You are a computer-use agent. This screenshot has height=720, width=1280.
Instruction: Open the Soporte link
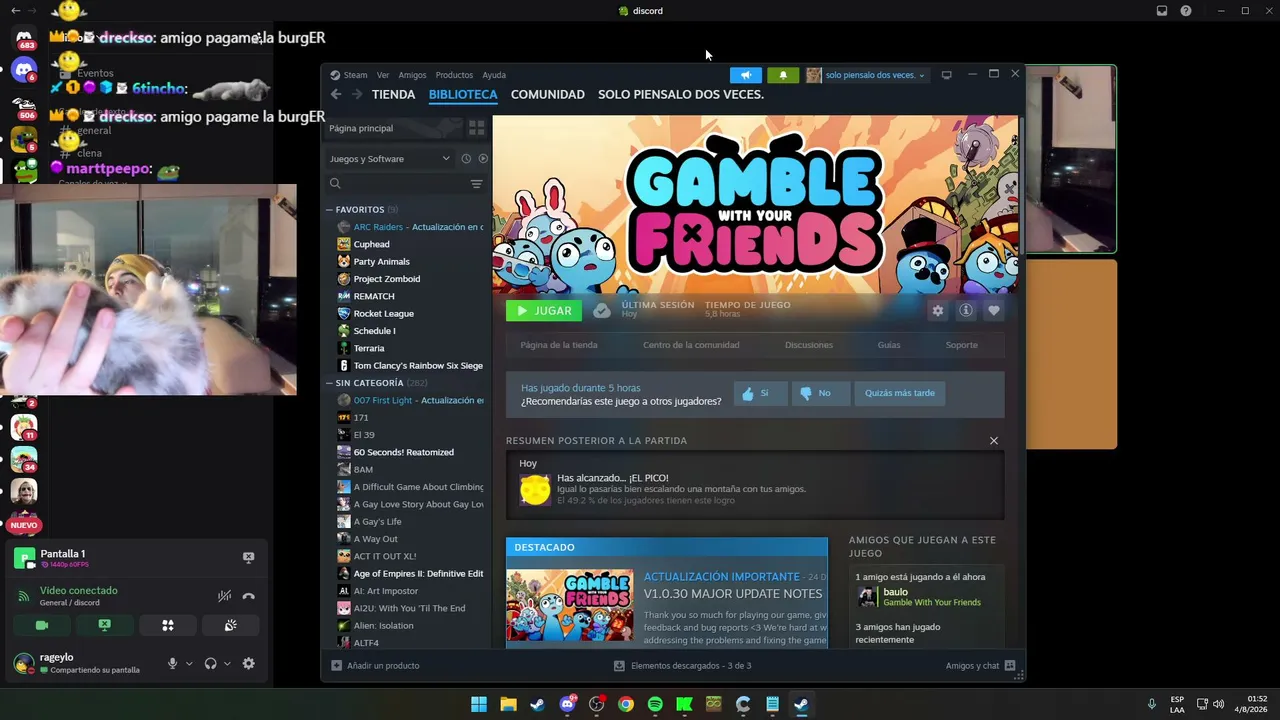pyautogui.click(x=962, y=345)
